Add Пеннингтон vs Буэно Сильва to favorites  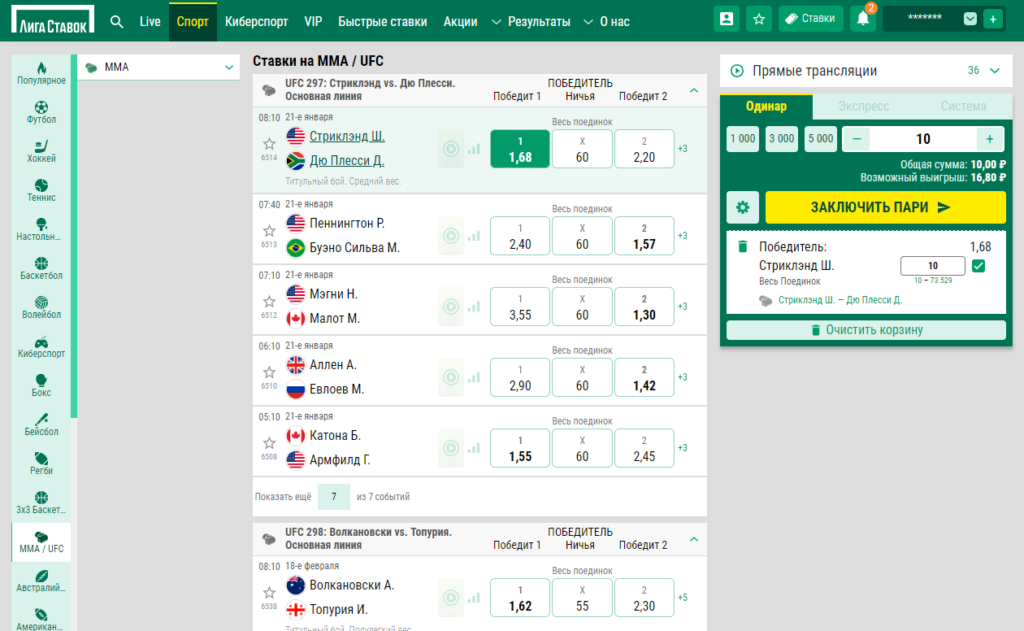point(269,231)
